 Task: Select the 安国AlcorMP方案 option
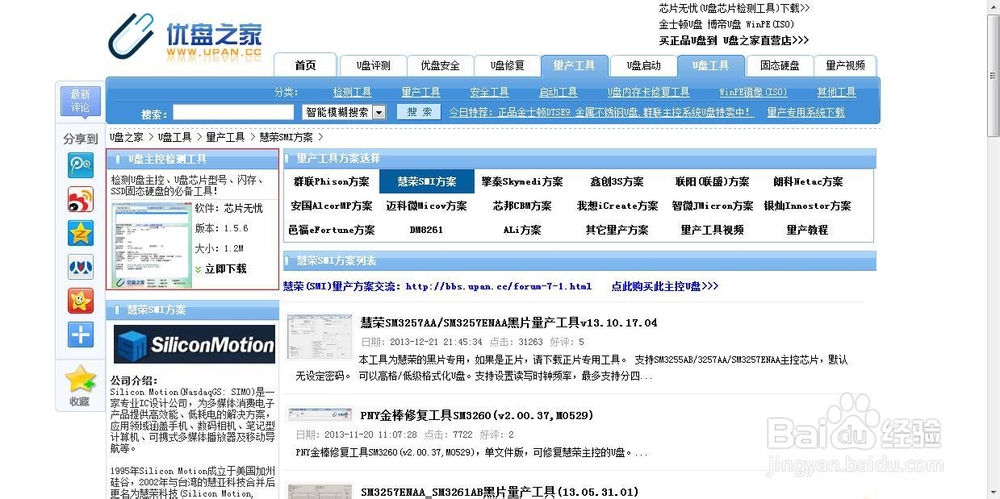332,206
